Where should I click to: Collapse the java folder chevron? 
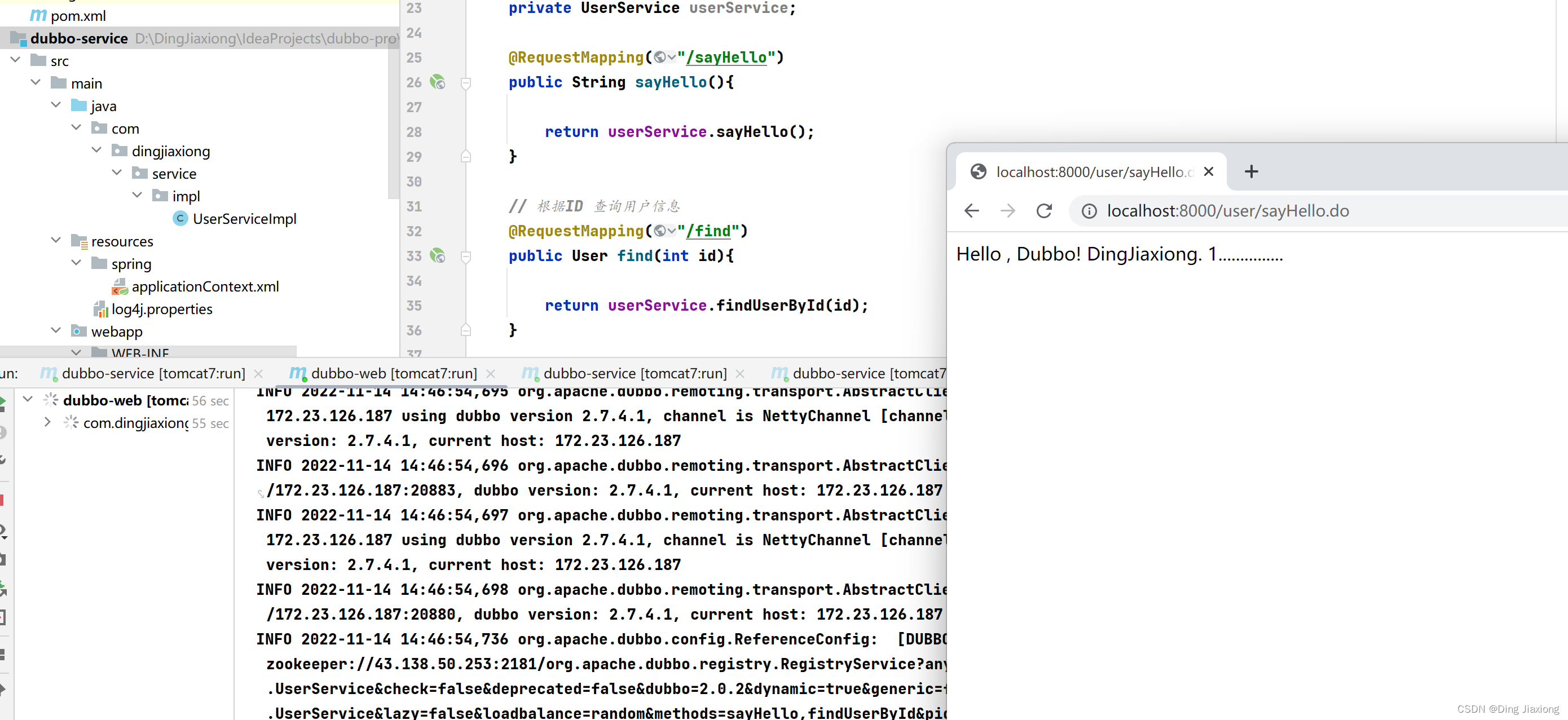56,105
